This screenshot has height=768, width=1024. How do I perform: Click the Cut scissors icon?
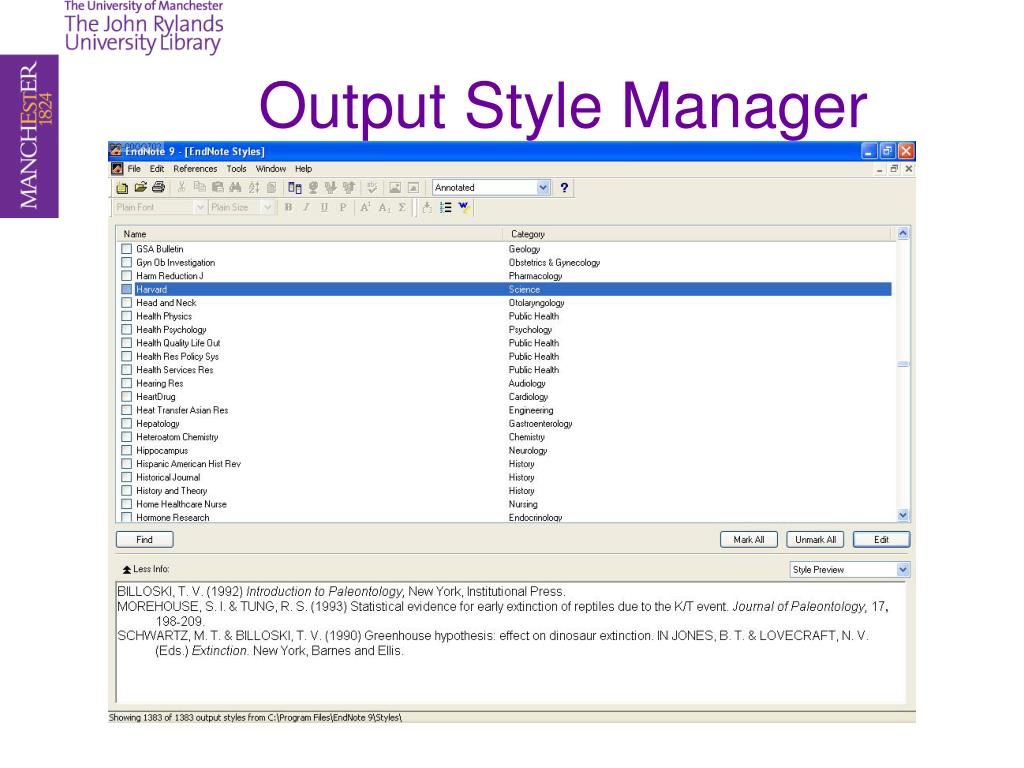pyautogui.click(x=182, y=188)
